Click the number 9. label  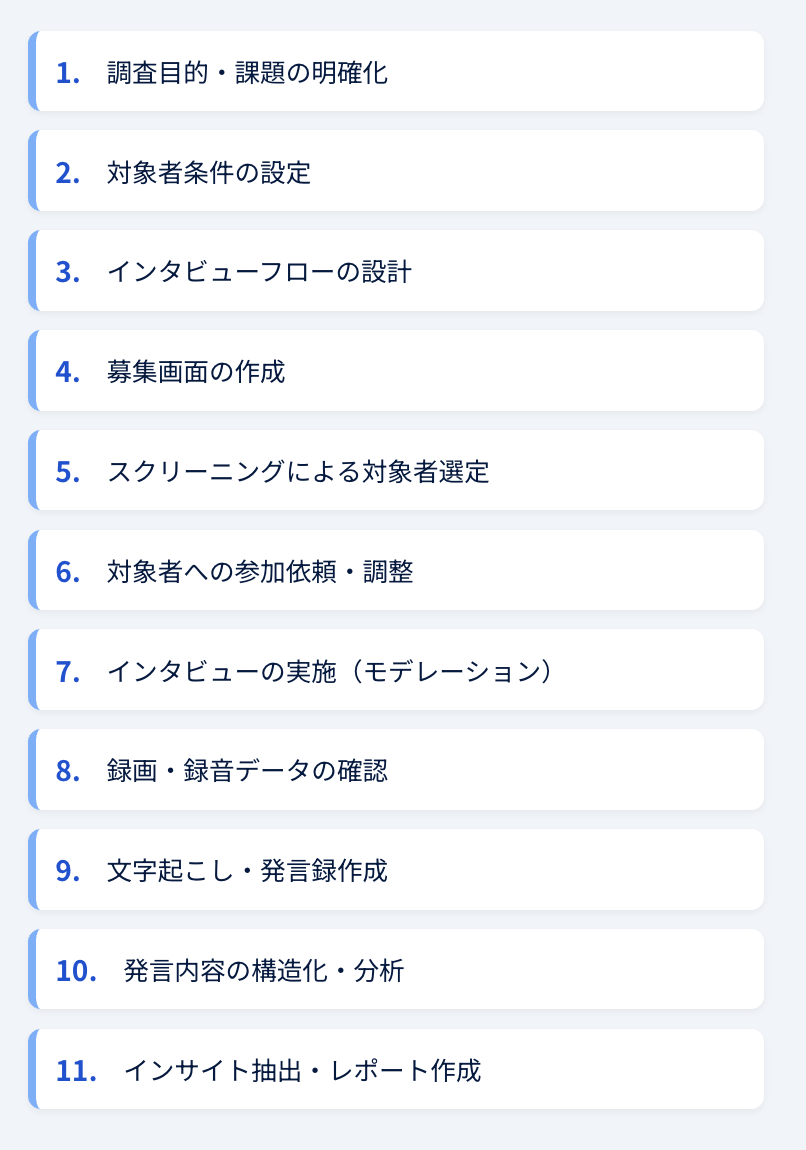point(68,871)
